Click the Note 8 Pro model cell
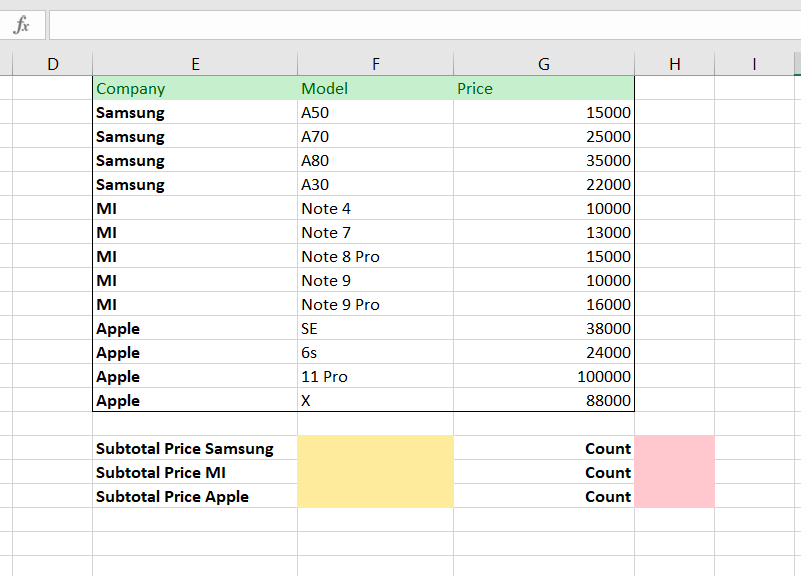 click(x=375, y=256)
